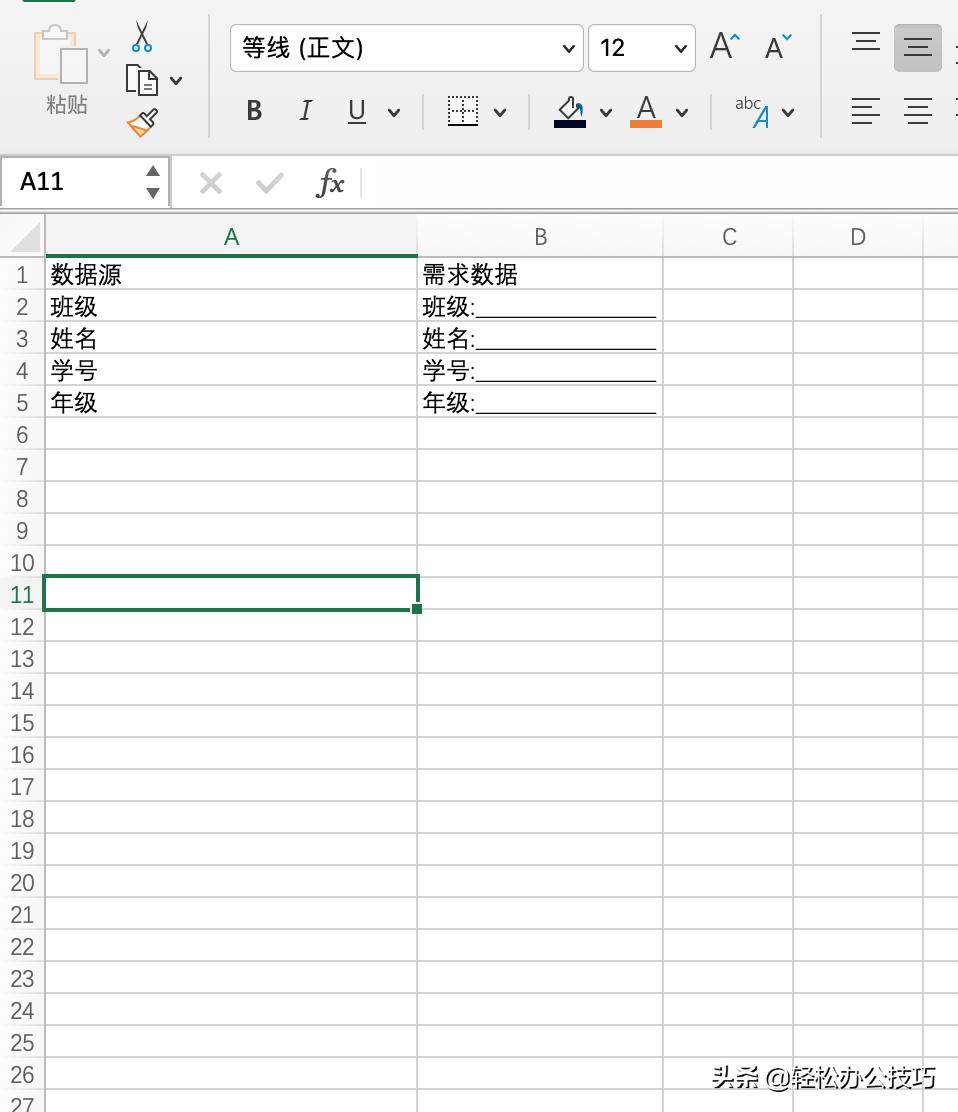Expand the borders options dropdown
Viewport: 958px width, 1112px height.
click(499, 111)
